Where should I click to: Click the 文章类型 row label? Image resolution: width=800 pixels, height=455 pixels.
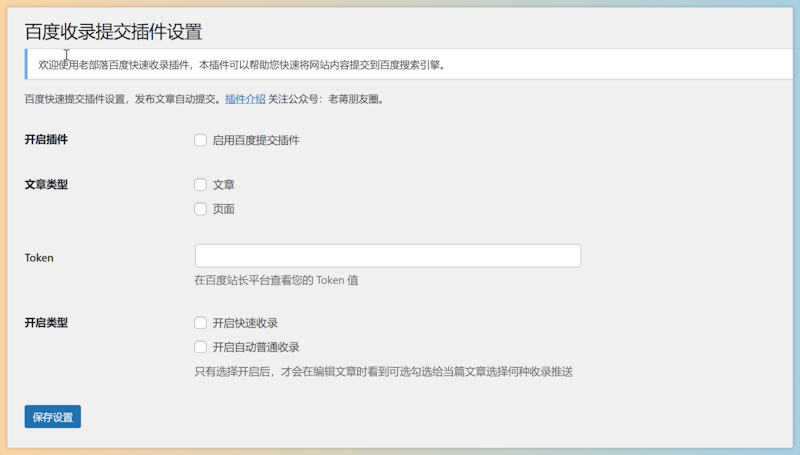click(46, 184)
